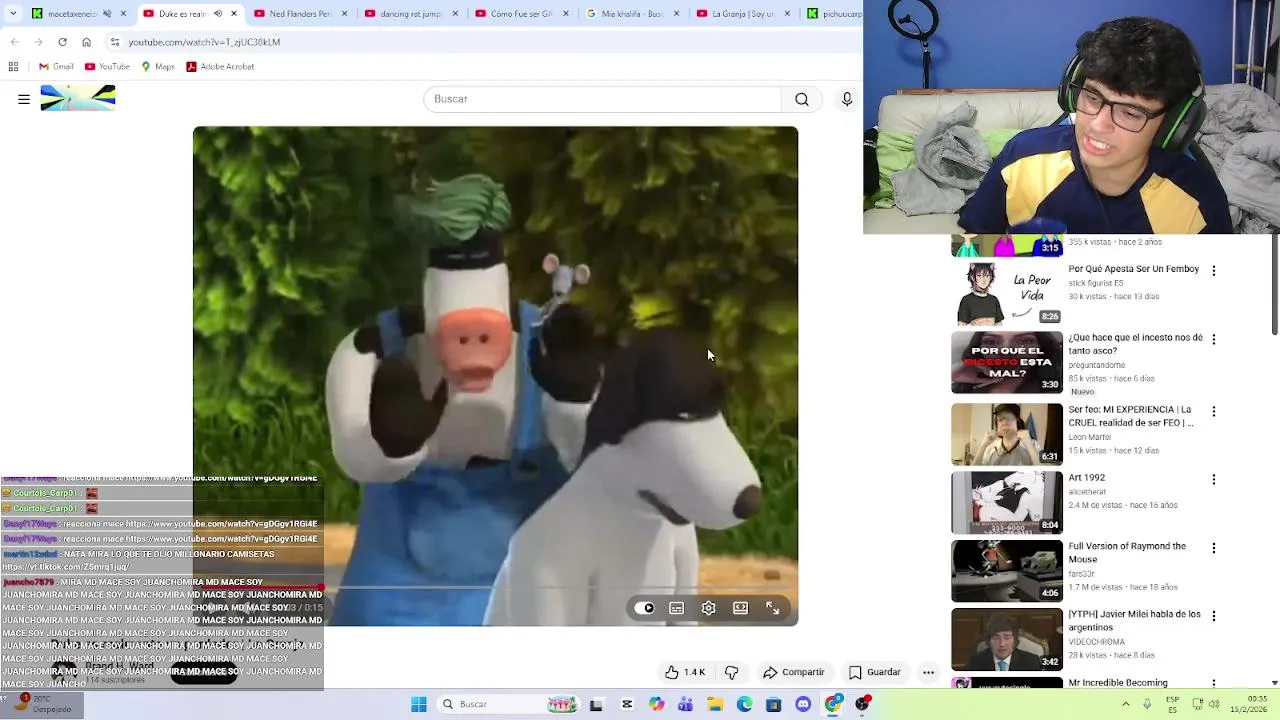
Task: Open Microsoft Teams from the taskbar
Action: point(685,704)
